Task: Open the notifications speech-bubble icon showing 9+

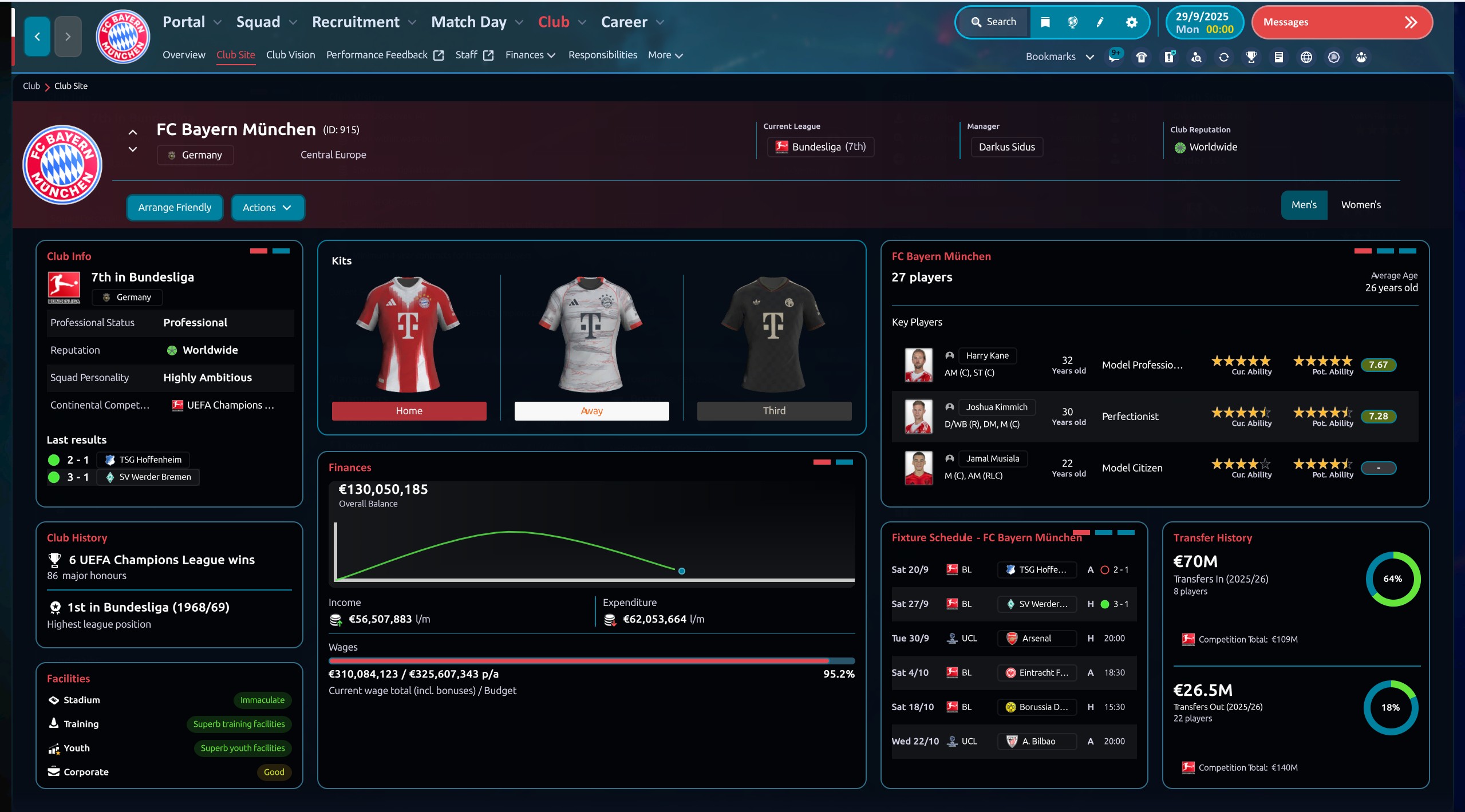Action: tap(1114, 57)
